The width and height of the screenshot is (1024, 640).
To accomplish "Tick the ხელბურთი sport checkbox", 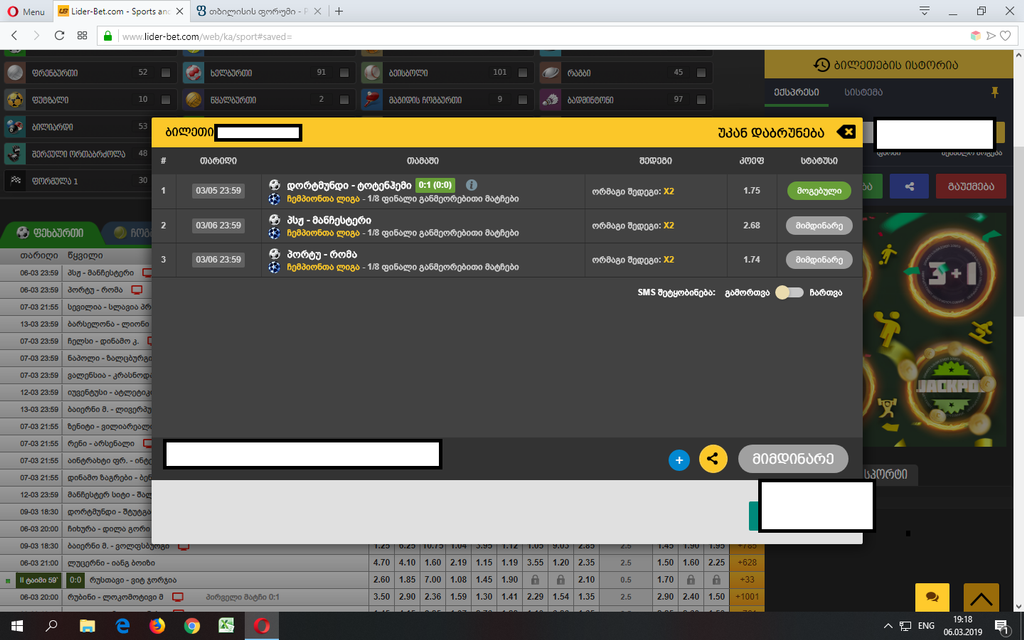I will coord(344,72).
